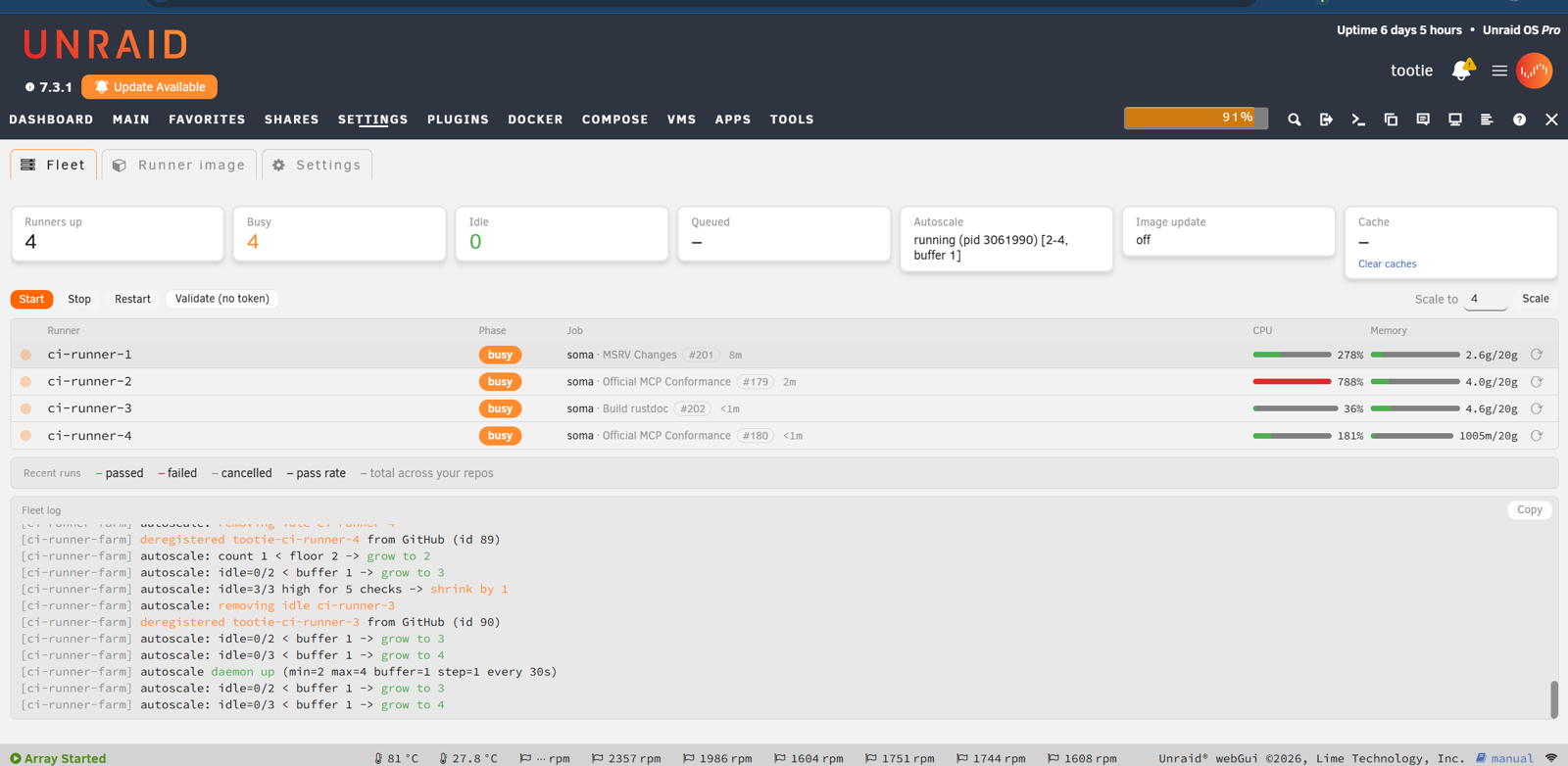Open the terminal prompt icon
This screenshot has width=1568, height=766.
tap(1358, 120)
